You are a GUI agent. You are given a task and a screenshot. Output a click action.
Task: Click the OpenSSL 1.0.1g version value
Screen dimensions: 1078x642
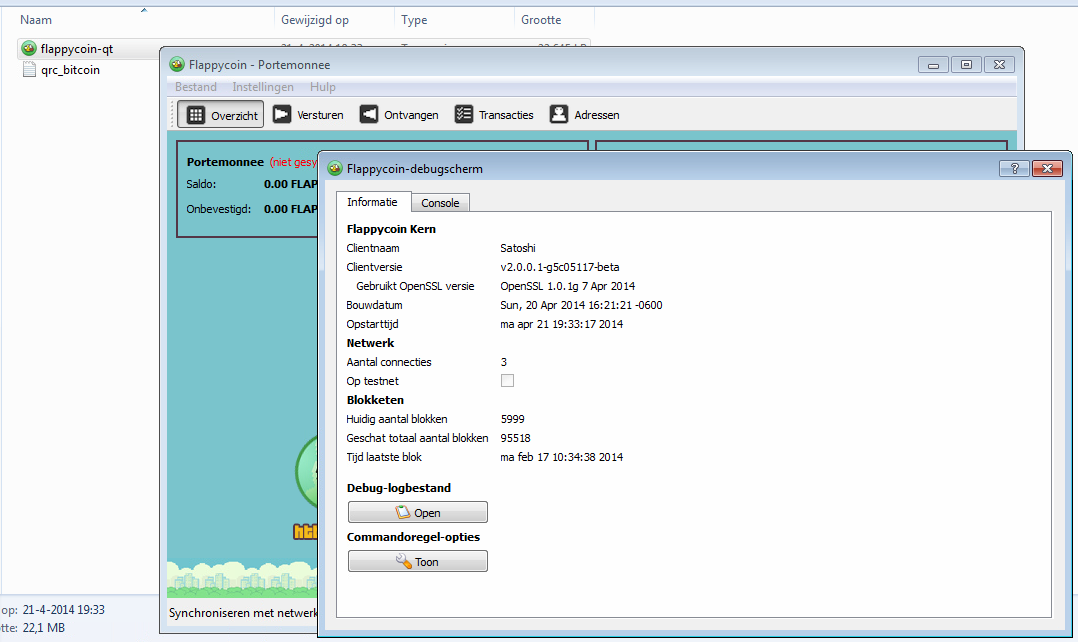[567, 286]
